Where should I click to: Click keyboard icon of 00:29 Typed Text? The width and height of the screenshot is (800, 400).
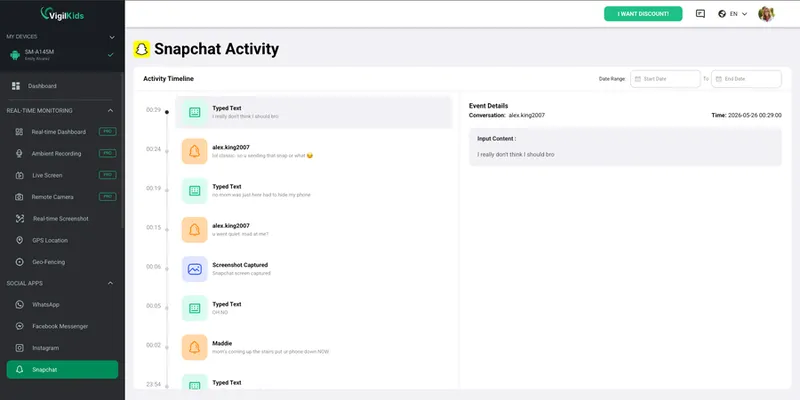(194, 112)
